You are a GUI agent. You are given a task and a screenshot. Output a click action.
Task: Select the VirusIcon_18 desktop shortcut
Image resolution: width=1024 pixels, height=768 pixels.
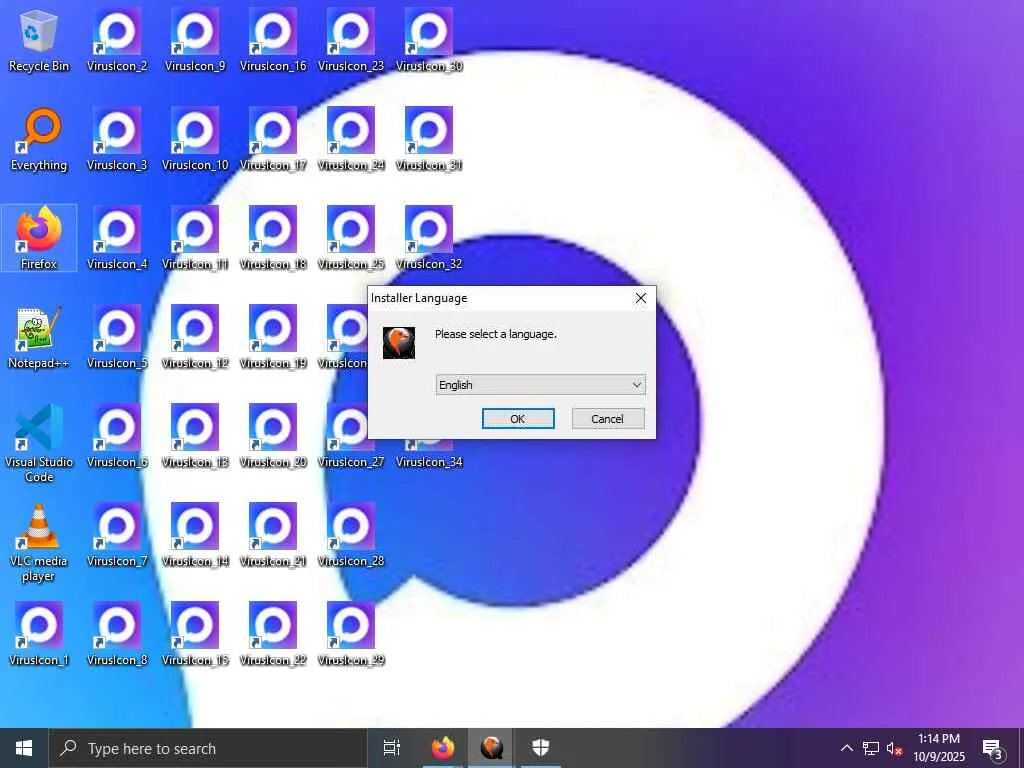point(273,238)
